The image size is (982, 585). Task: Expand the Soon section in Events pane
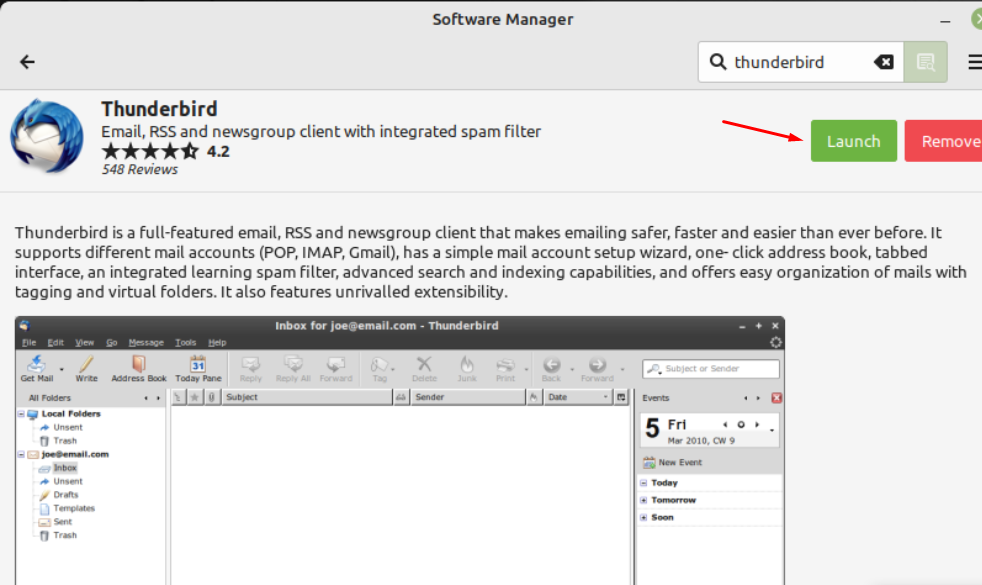643,517
